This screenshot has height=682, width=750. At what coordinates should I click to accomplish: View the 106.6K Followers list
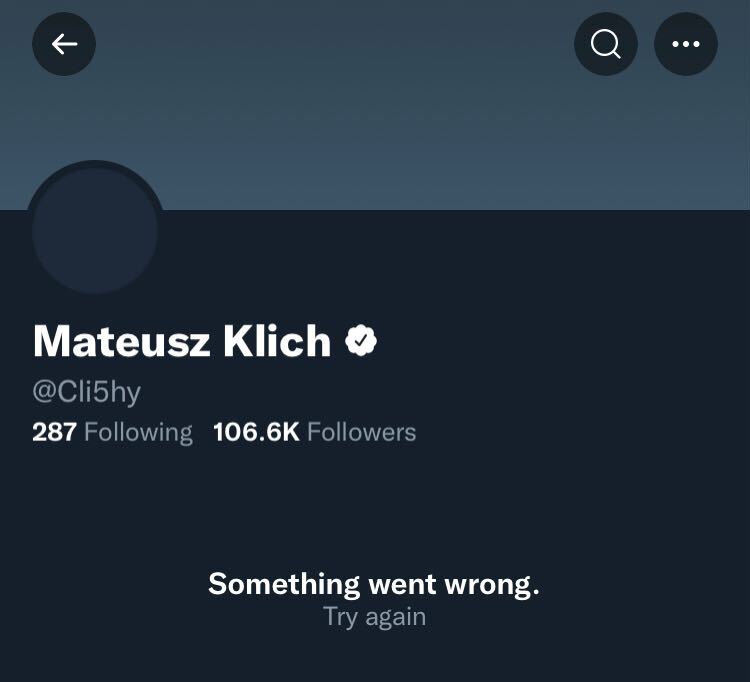315,432
